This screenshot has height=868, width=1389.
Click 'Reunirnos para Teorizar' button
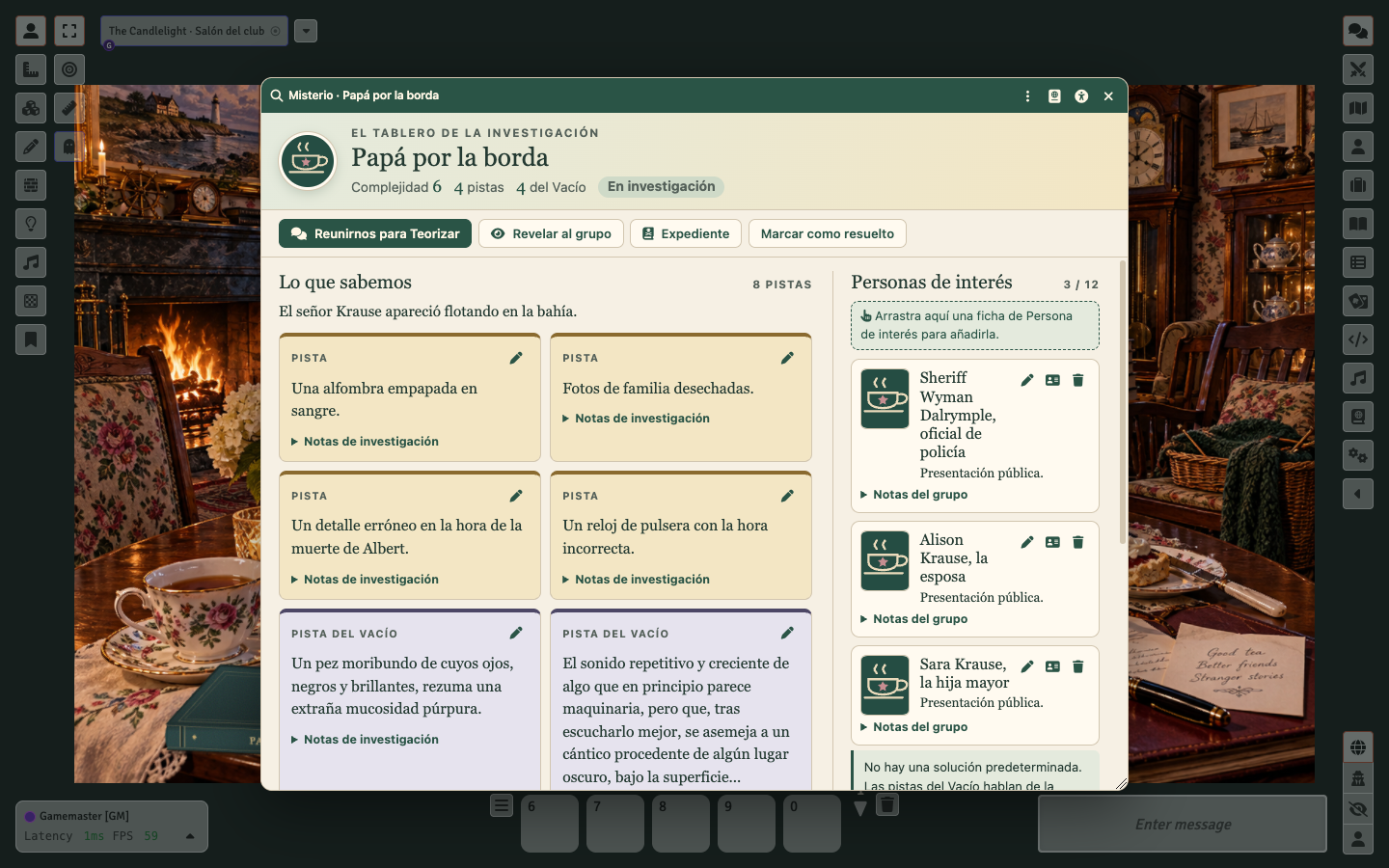pos(375,233)
